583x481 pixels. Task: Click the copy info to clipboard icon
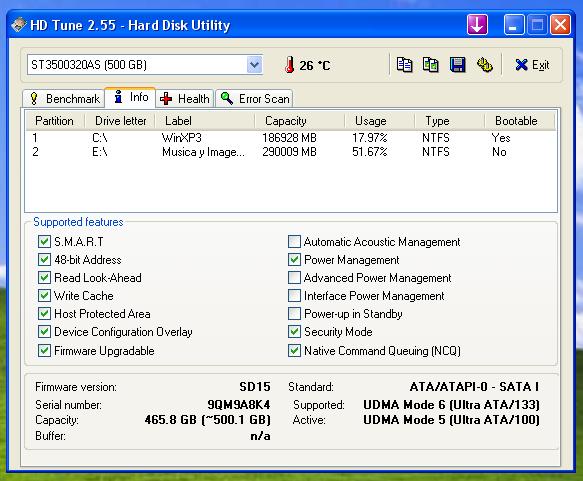tap(404, 65)
